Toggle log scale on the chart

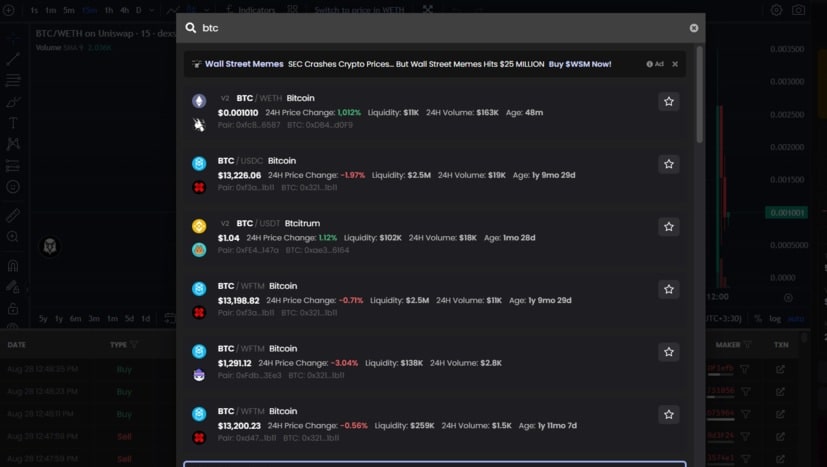(775, 318)
